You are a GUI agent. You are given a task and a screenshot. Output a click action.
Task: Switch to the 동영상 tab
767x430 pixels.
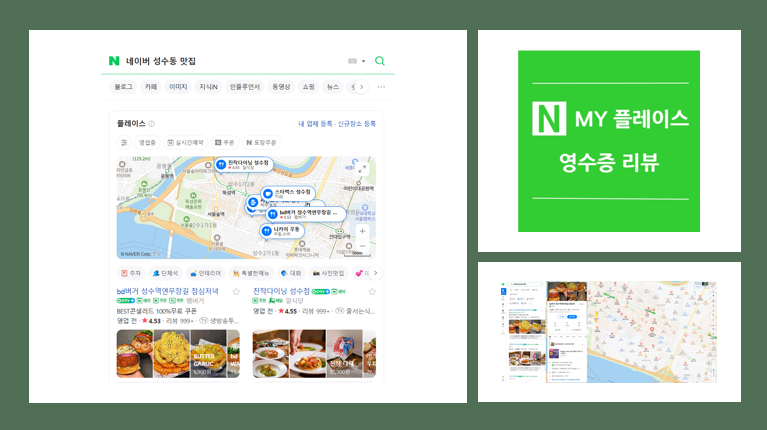(x=281, y=87)
